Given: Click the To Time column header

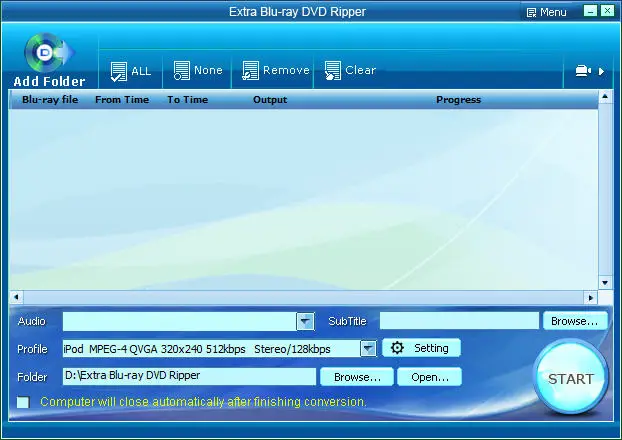Looking at the screenshot, I should click(x=188, y=100).
